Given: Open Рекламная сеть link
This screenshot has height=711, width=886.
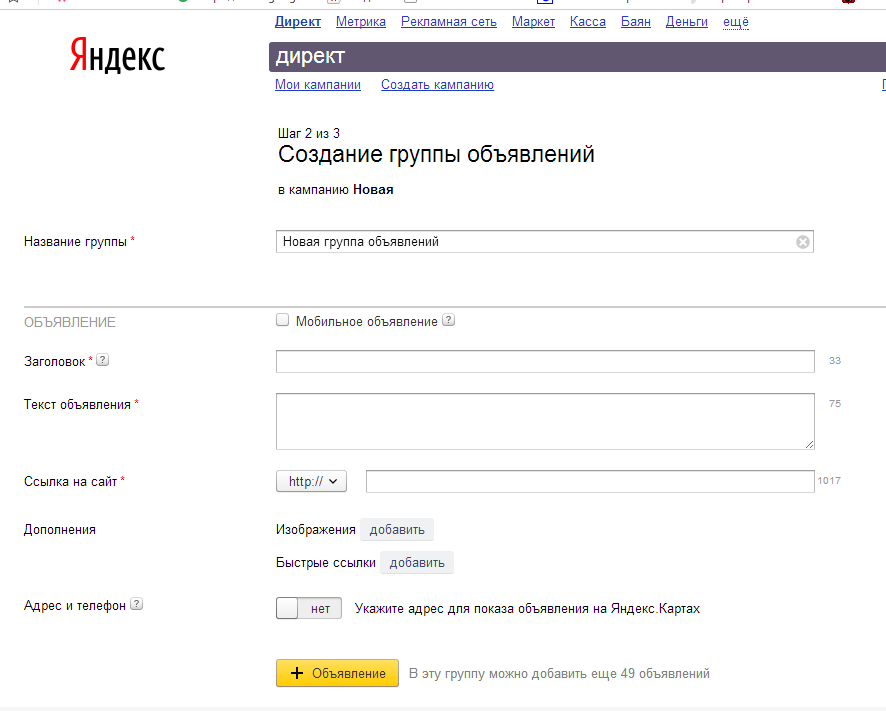Looking at the screenshot, I should tap(449, 21).
